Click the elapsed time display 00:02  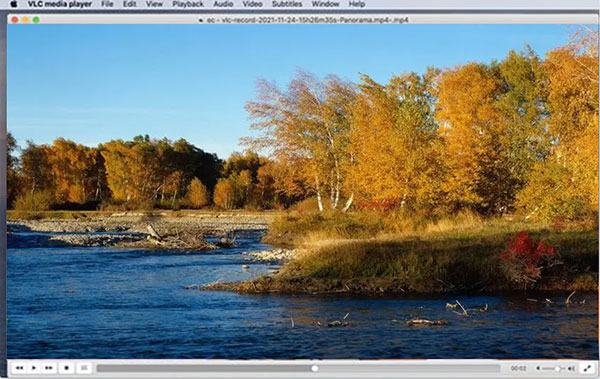point(518,369)
